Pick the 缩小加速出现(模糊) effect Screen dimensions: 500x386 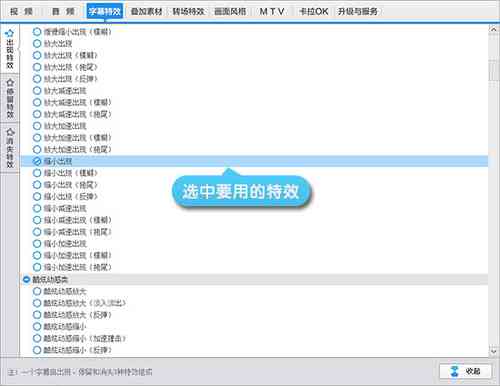72,255
